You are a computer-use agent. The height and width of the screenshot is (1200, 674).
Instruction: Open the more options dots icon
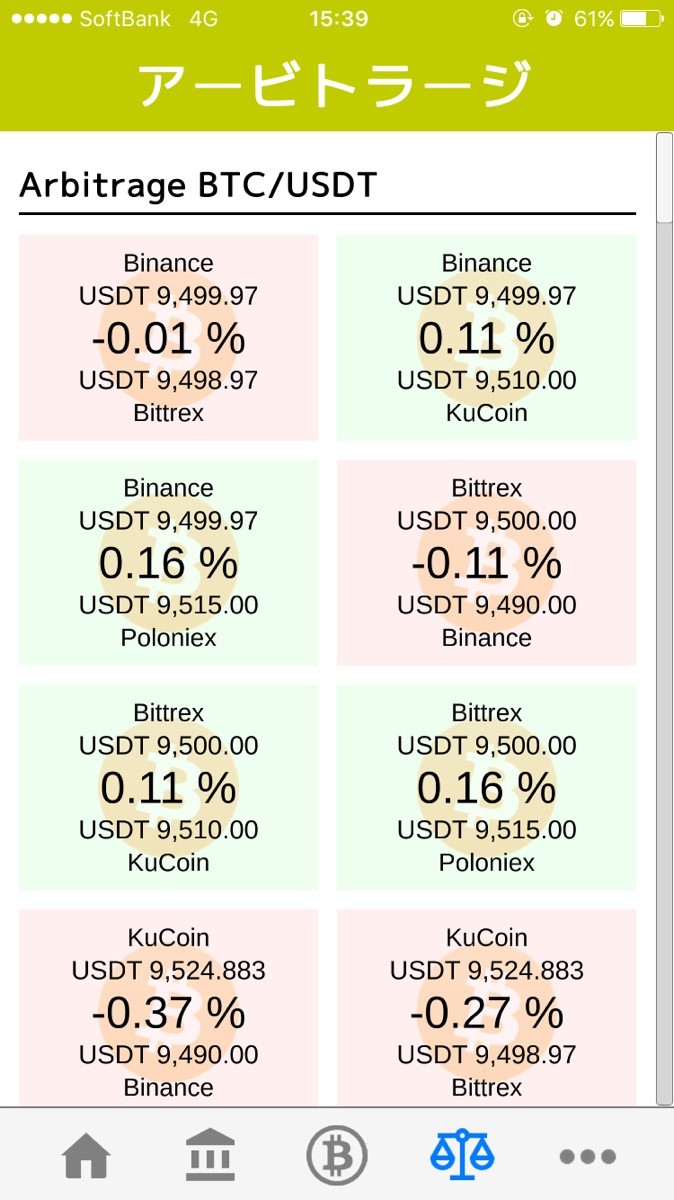(587, 1157)
